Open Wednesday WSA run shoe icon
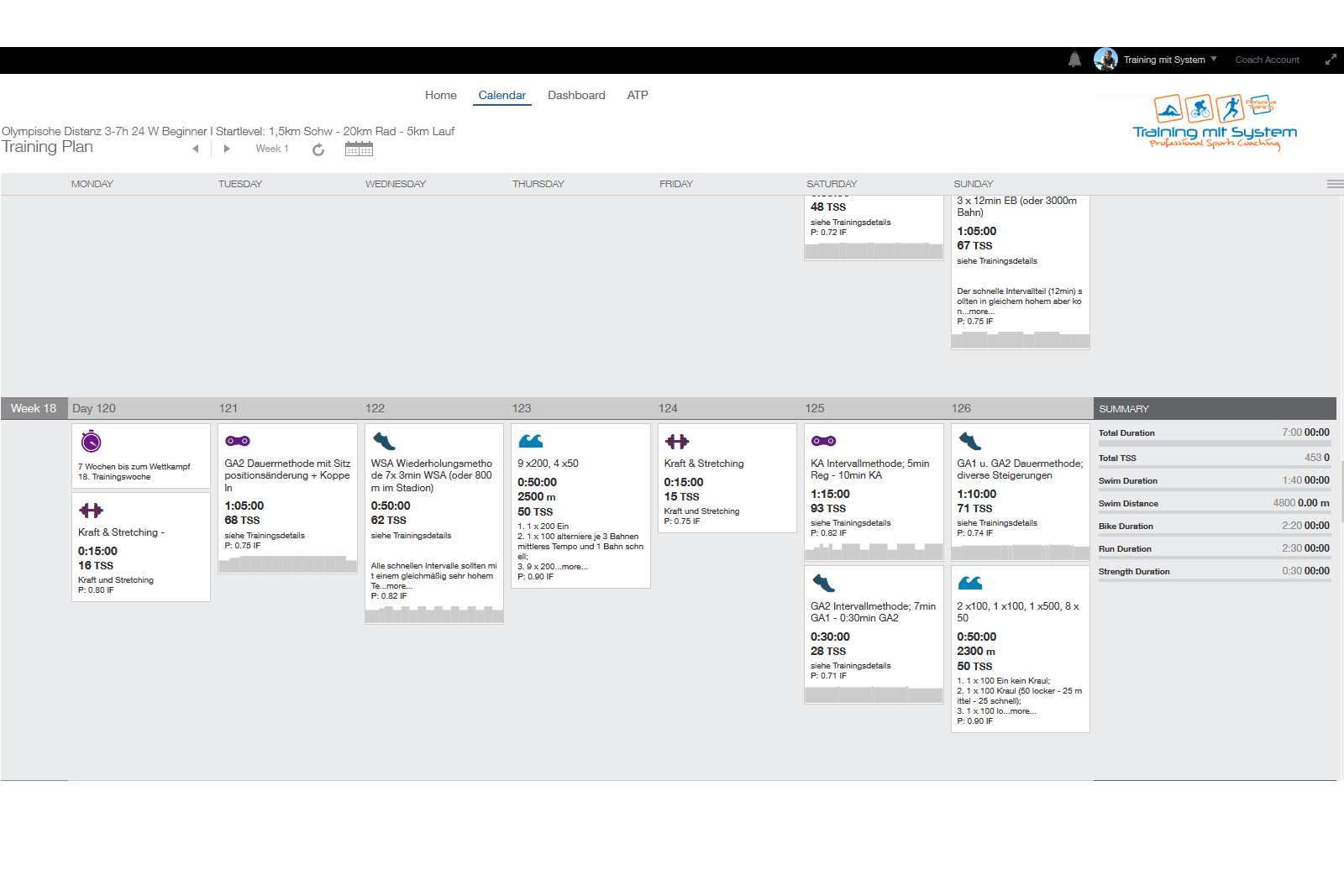This screenshot has width=1344, height=896. (384, 441)
